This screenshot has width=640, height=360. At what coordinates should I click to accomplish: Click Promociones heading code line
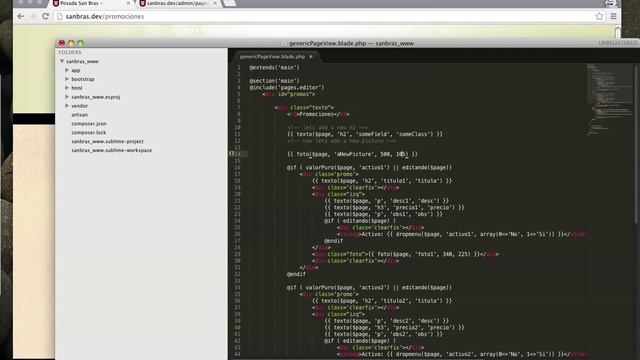coord(318,114)
